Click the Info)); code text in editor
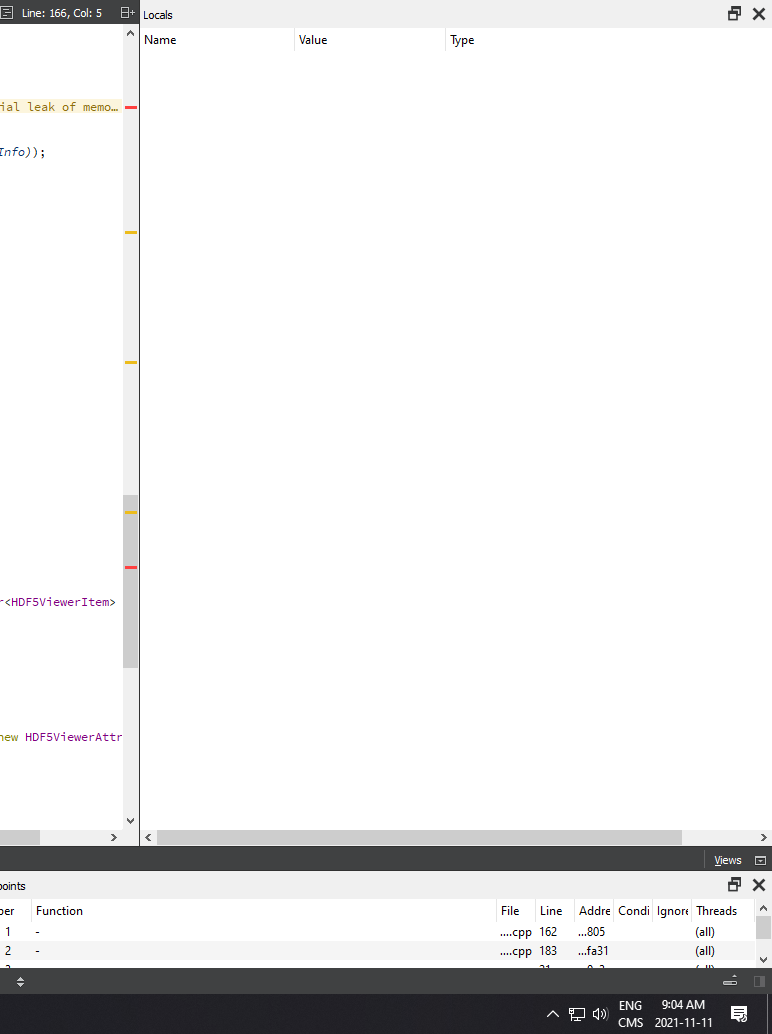772x1034 pixels. (x=22, y=152)
